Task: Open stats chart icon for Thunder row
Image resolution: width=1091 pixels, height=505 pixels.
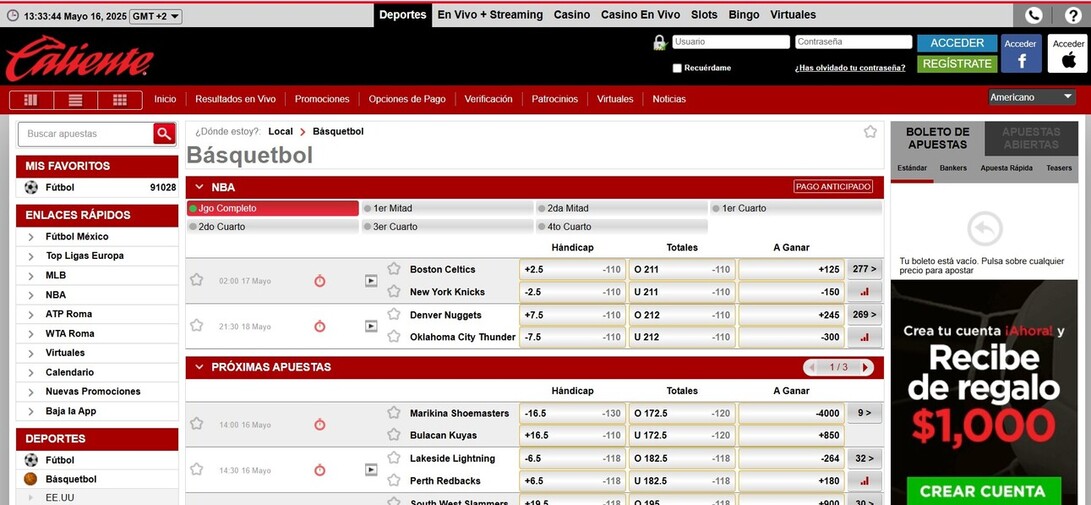Action: [x=864, y=337]
